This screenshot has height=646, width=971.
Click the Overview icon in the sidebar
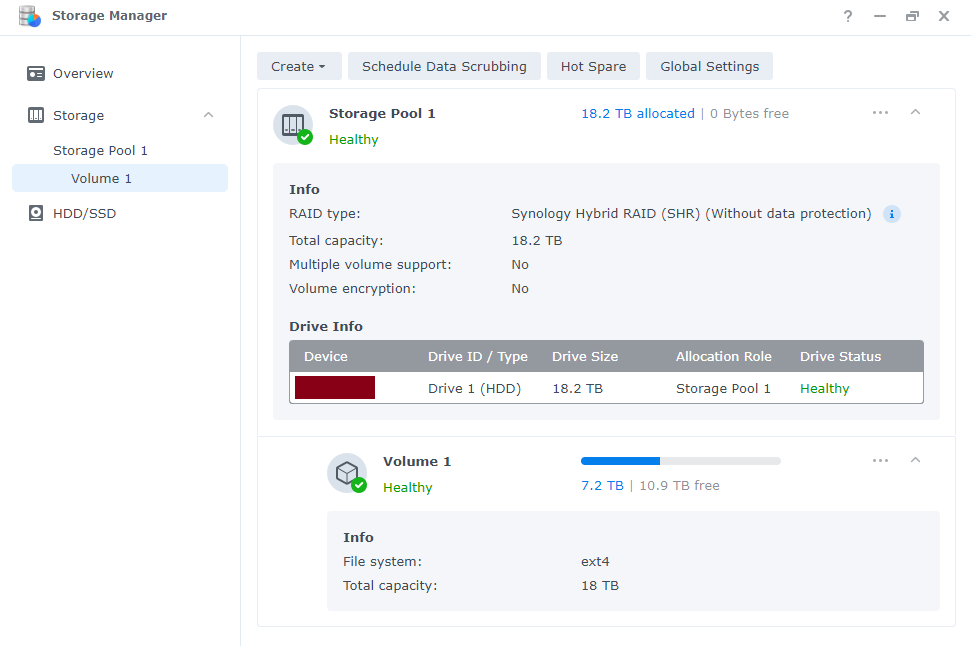36,73
